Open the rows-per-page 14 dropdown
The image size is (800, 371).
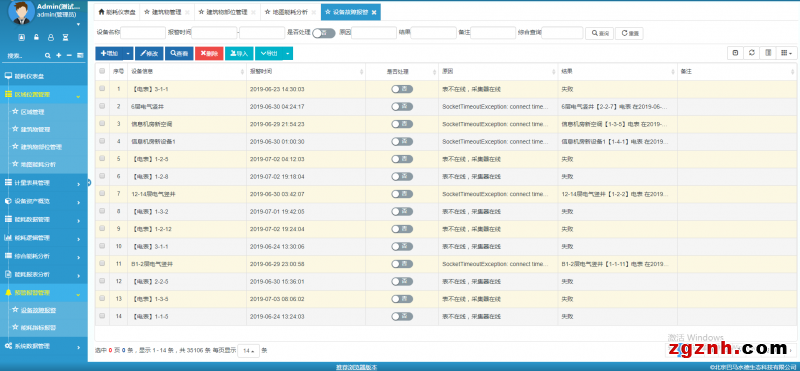pos(248,351)
